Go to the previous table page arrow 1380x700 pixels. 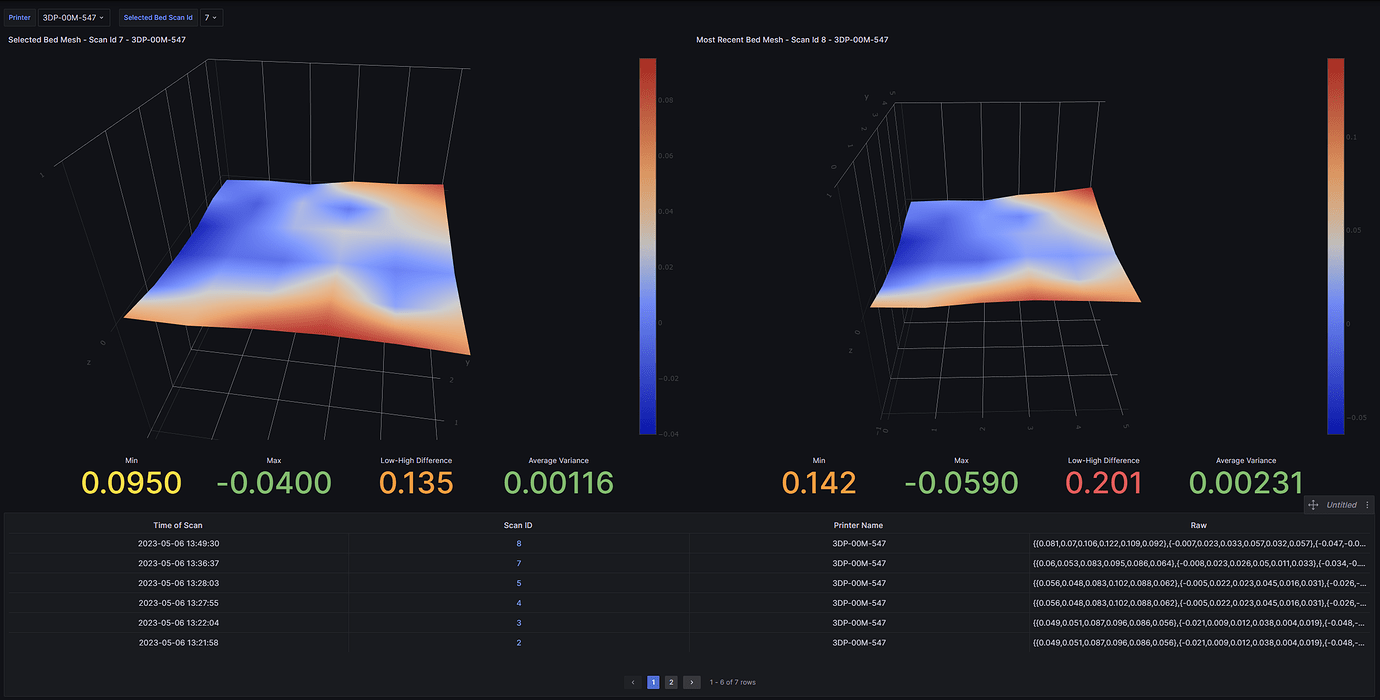tap(633, 682)
